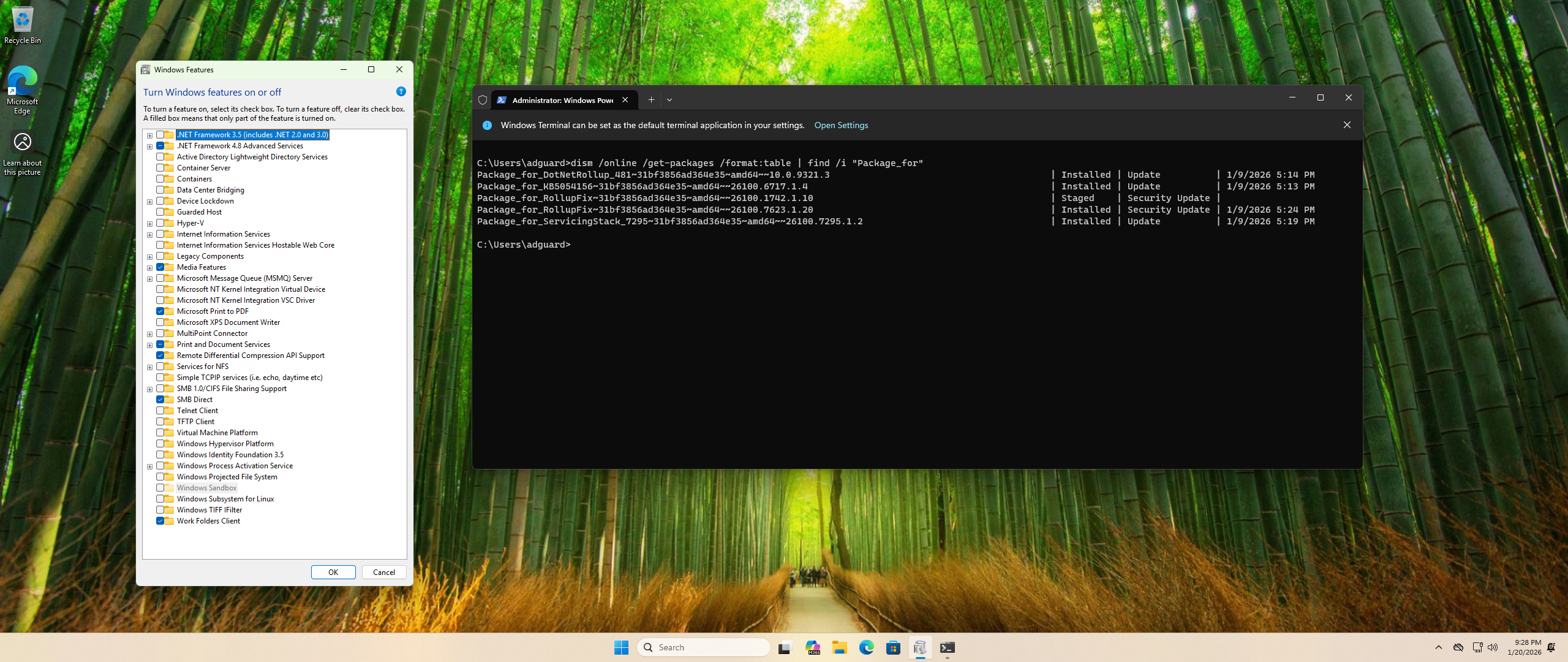Click the taskbar Search box
Viewport: 1568px width, 662px height.
[x=703, y=647]
